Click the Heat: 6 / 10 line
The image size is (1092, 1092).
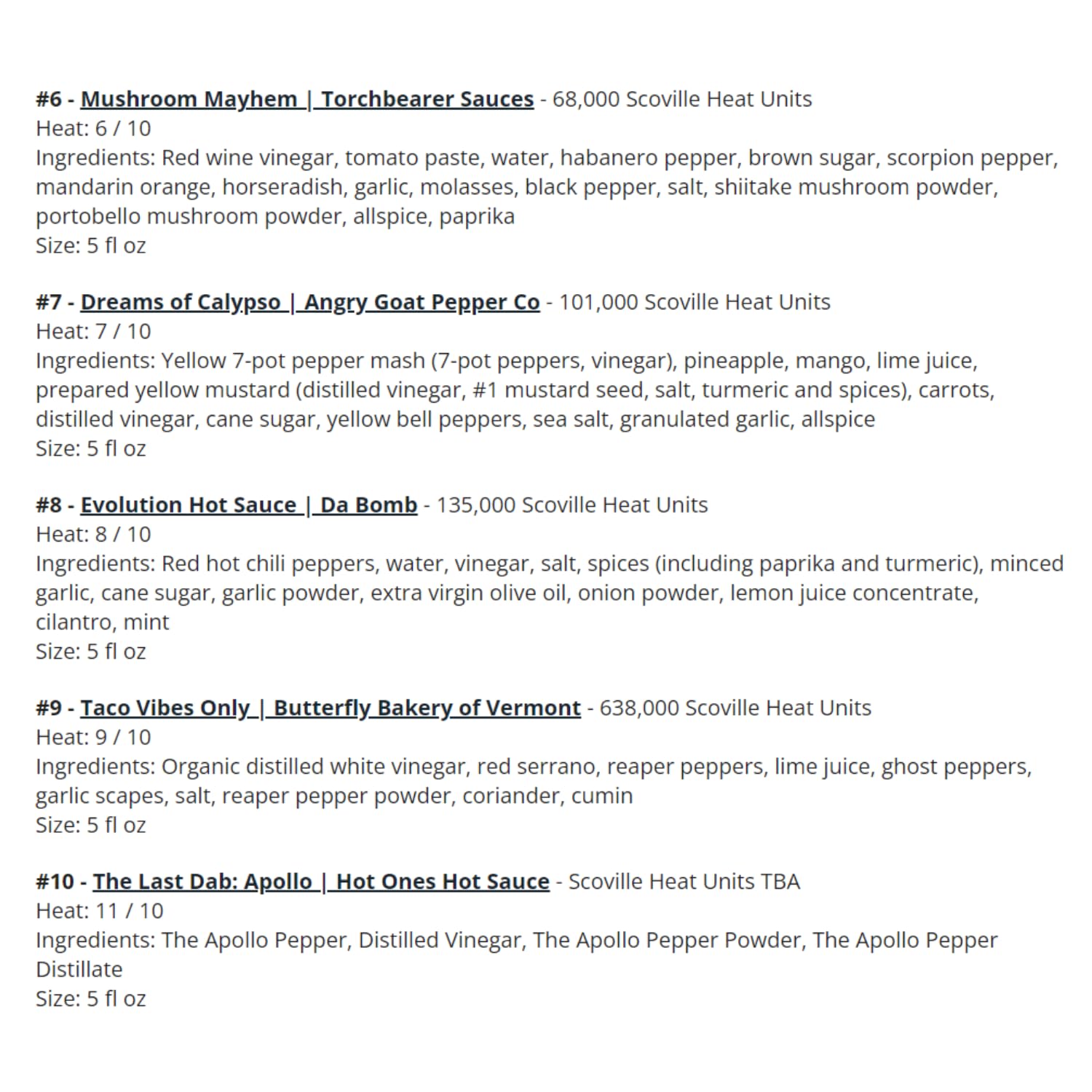tap(93, 128)
